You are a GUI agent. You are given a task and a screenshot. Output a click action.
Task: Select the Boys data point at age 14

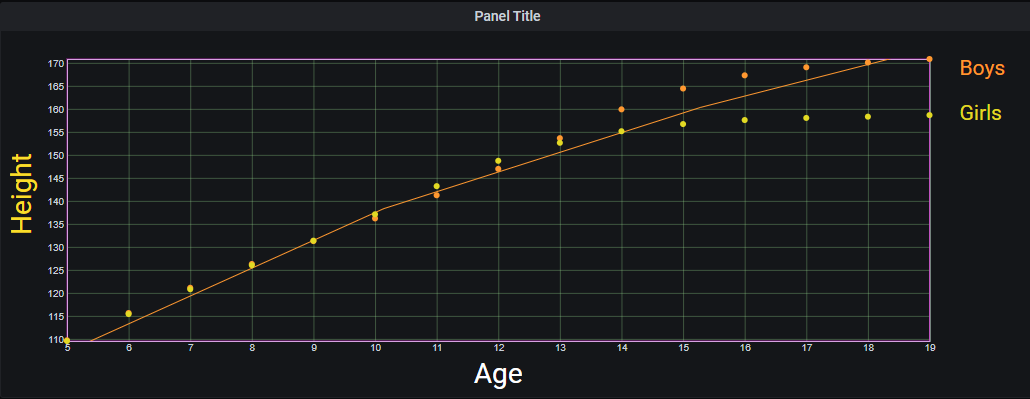(621, 109)
